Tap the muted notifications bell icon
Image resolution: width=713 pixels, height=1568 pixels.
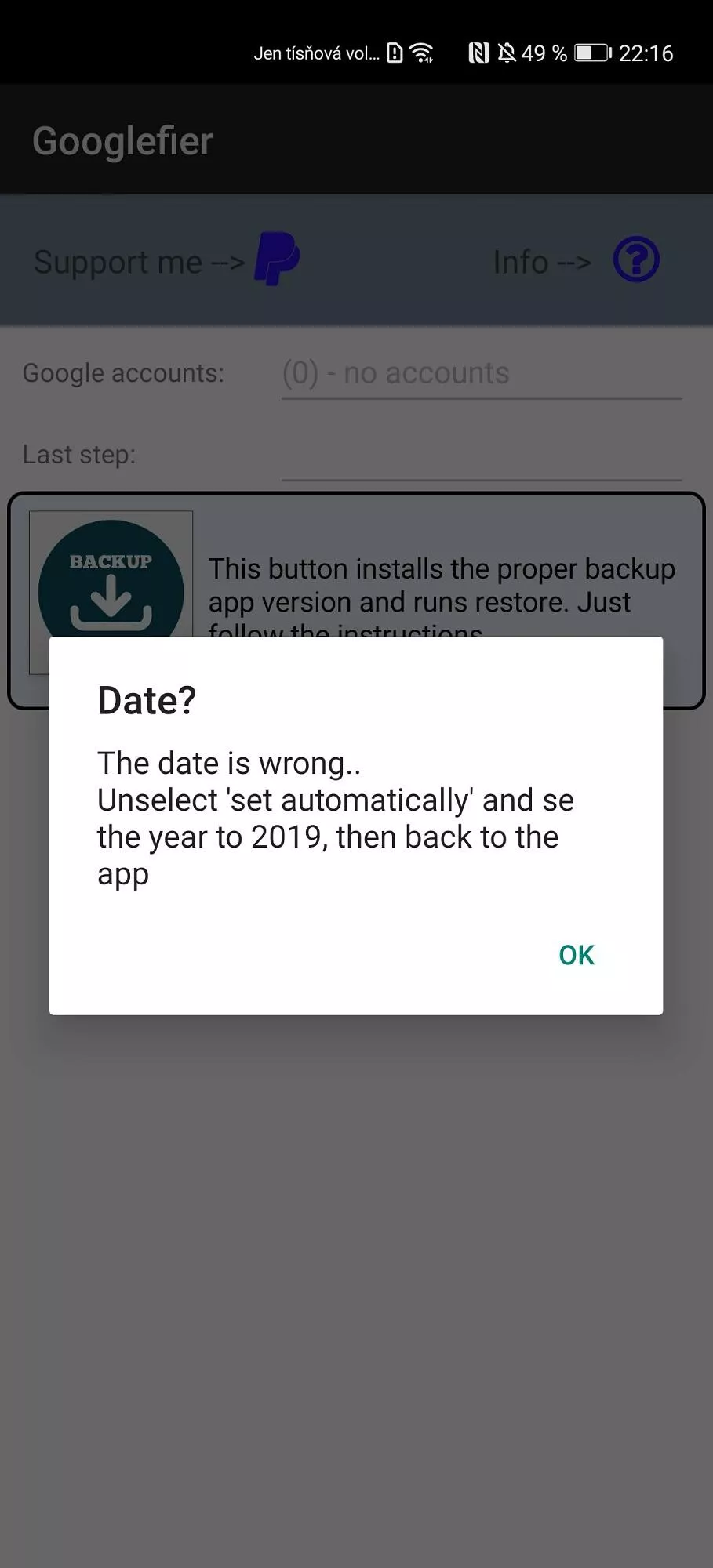click(x=507, y=53)
